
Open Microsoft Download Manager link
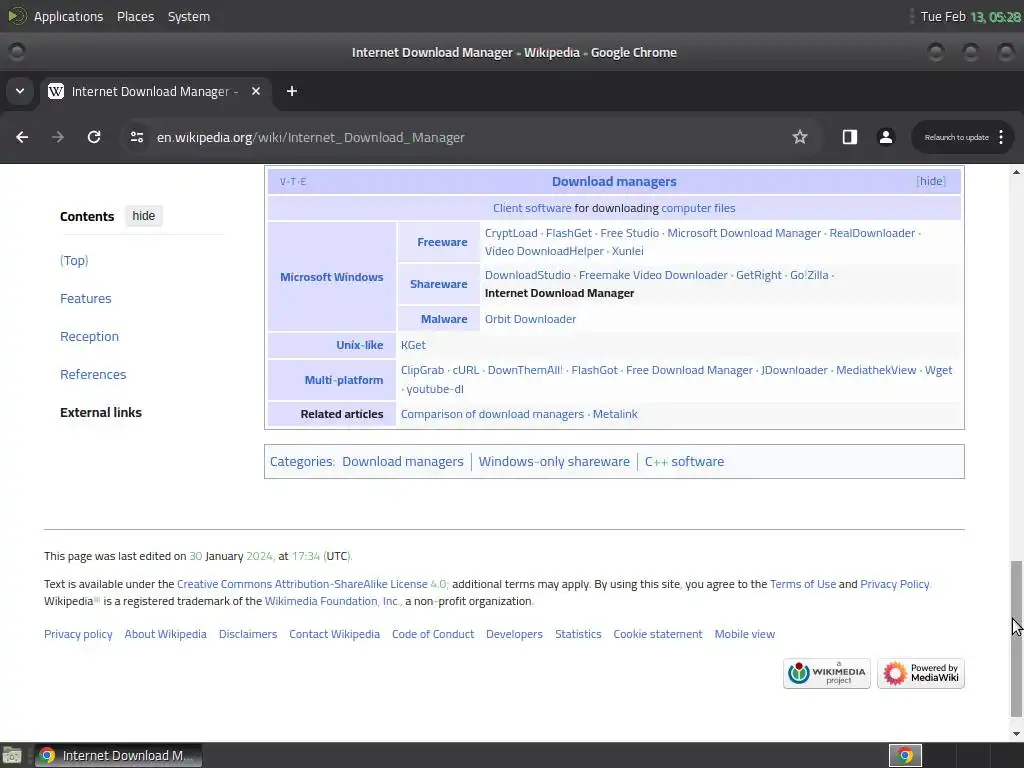click(744, 233)
